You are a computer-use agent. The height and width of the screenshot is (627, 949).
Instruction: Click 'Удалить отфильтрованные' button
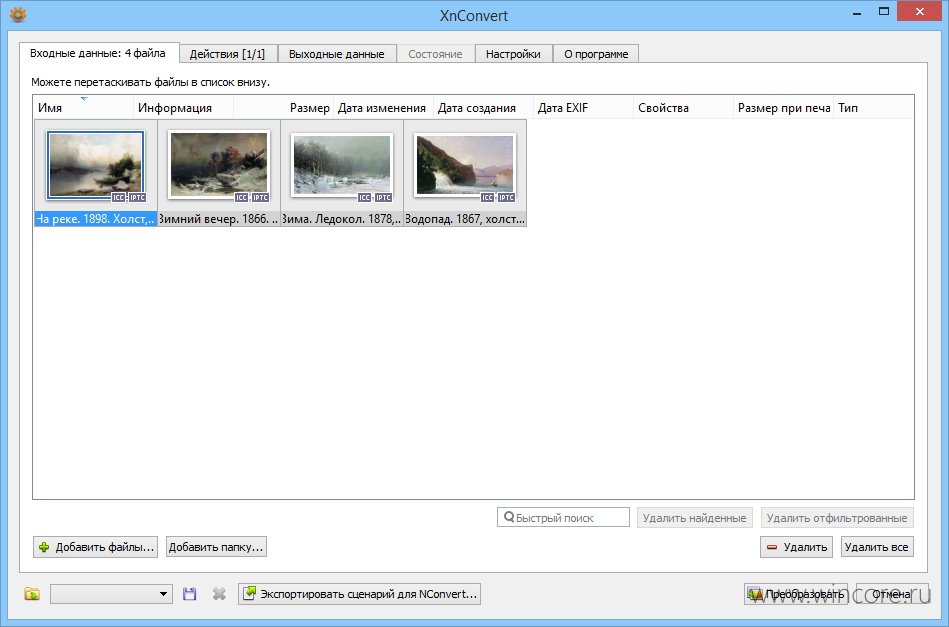point(837,518)
